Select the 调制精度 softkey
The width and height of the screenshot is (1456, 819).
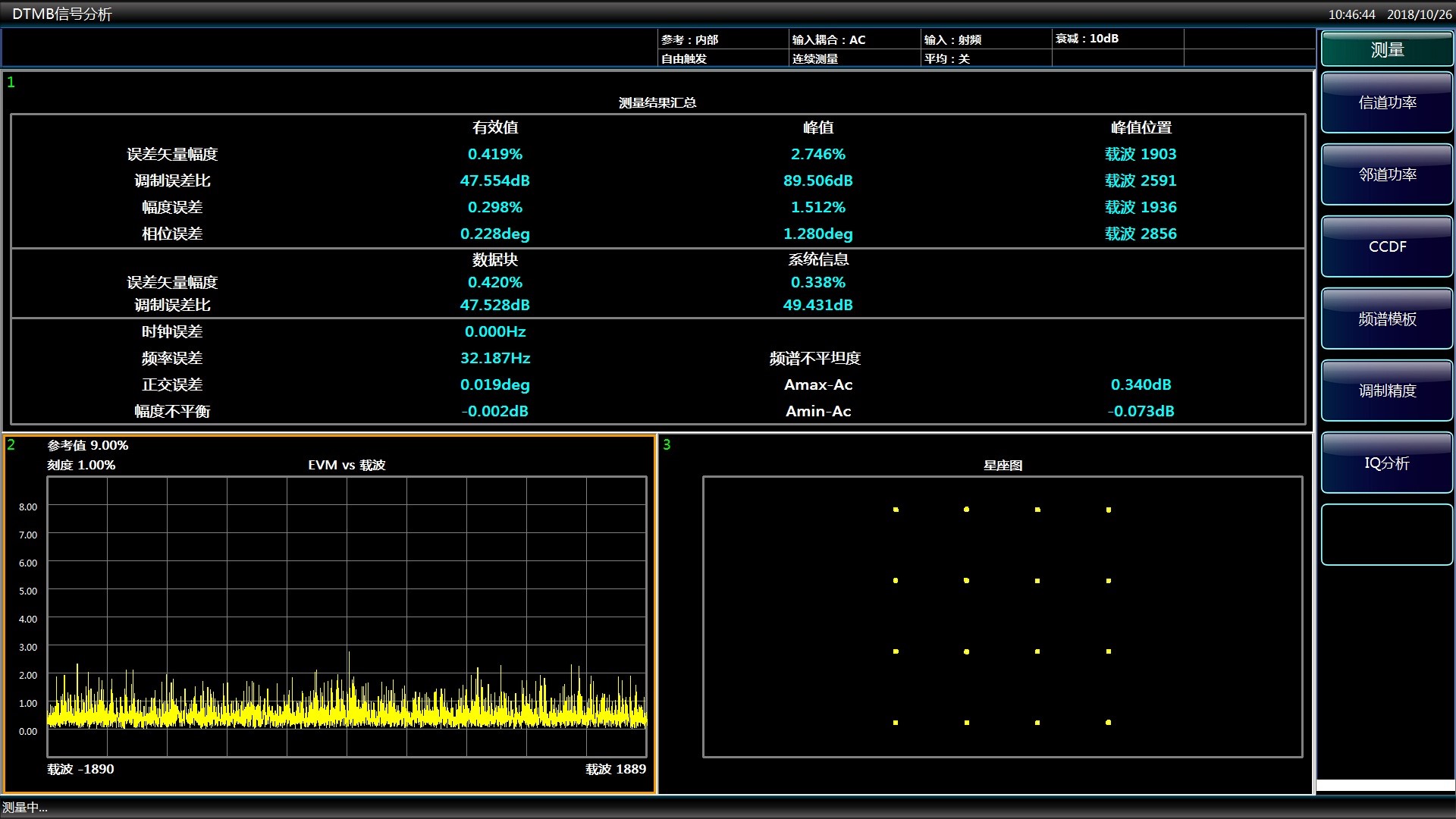1386,391
